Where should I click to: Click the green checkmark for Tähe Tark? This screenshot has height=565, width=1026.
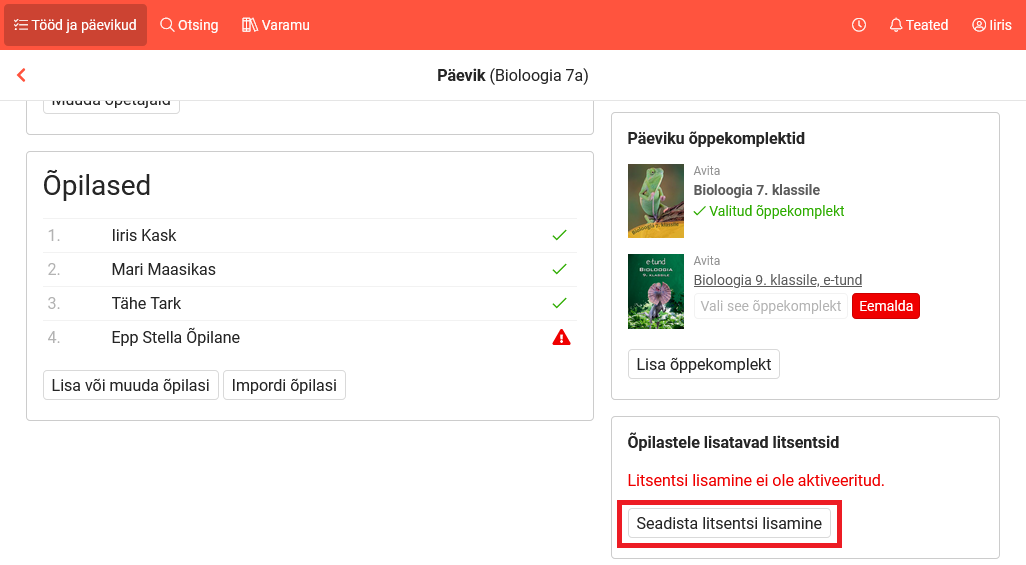[560, 303]
